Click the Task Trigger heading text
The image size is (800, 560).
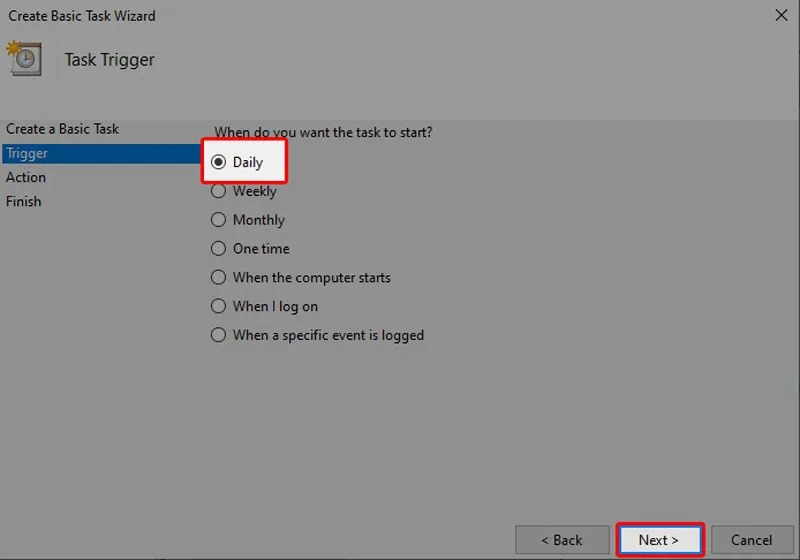[110, 60]
